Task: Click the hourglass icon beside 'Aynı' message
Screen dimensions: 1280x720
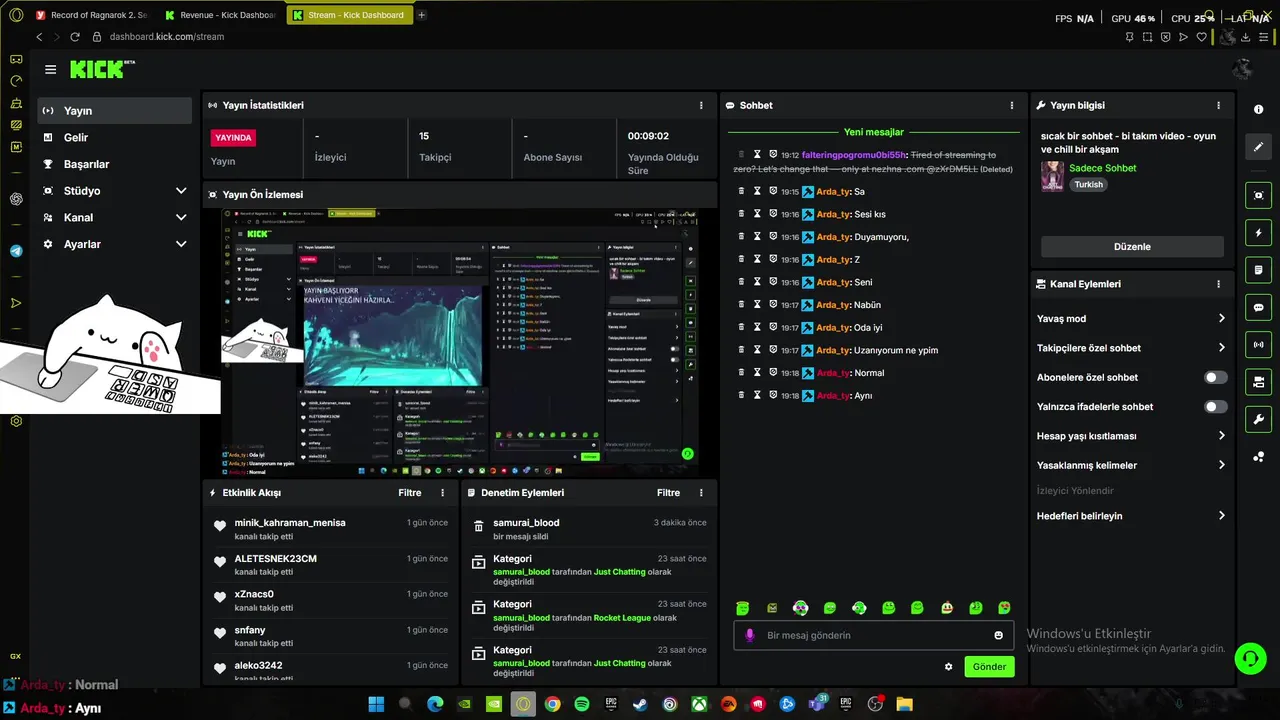Action: click(757, 395)
